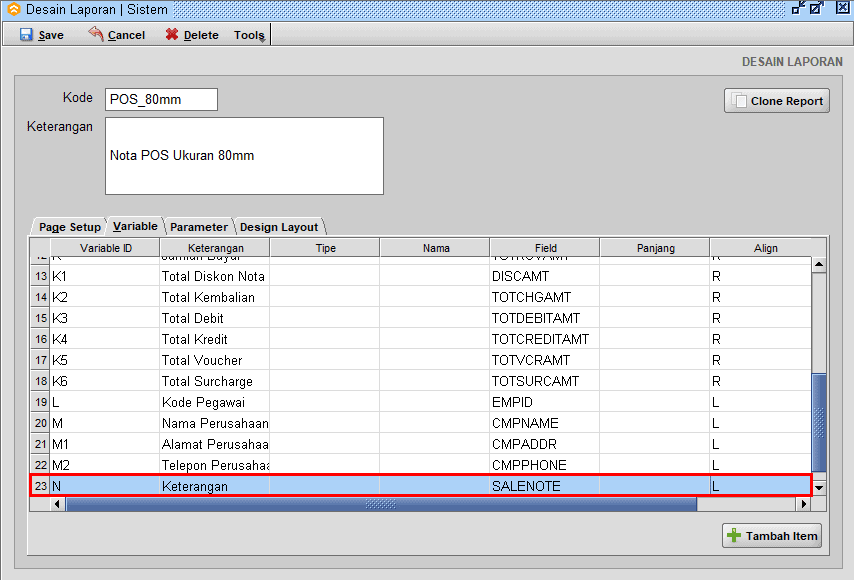
Task: Click the red Delete X icon
Action: (x=172, y=34)
